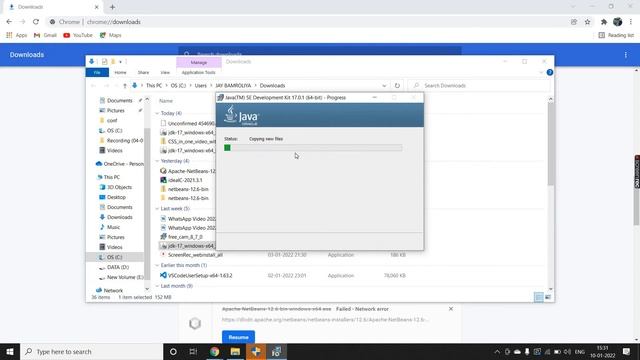Image resolution: width=640 pixels, height=360 pixels.
Task: Click Explorer file list vertical scrollbar
Action: pos(551,143)
